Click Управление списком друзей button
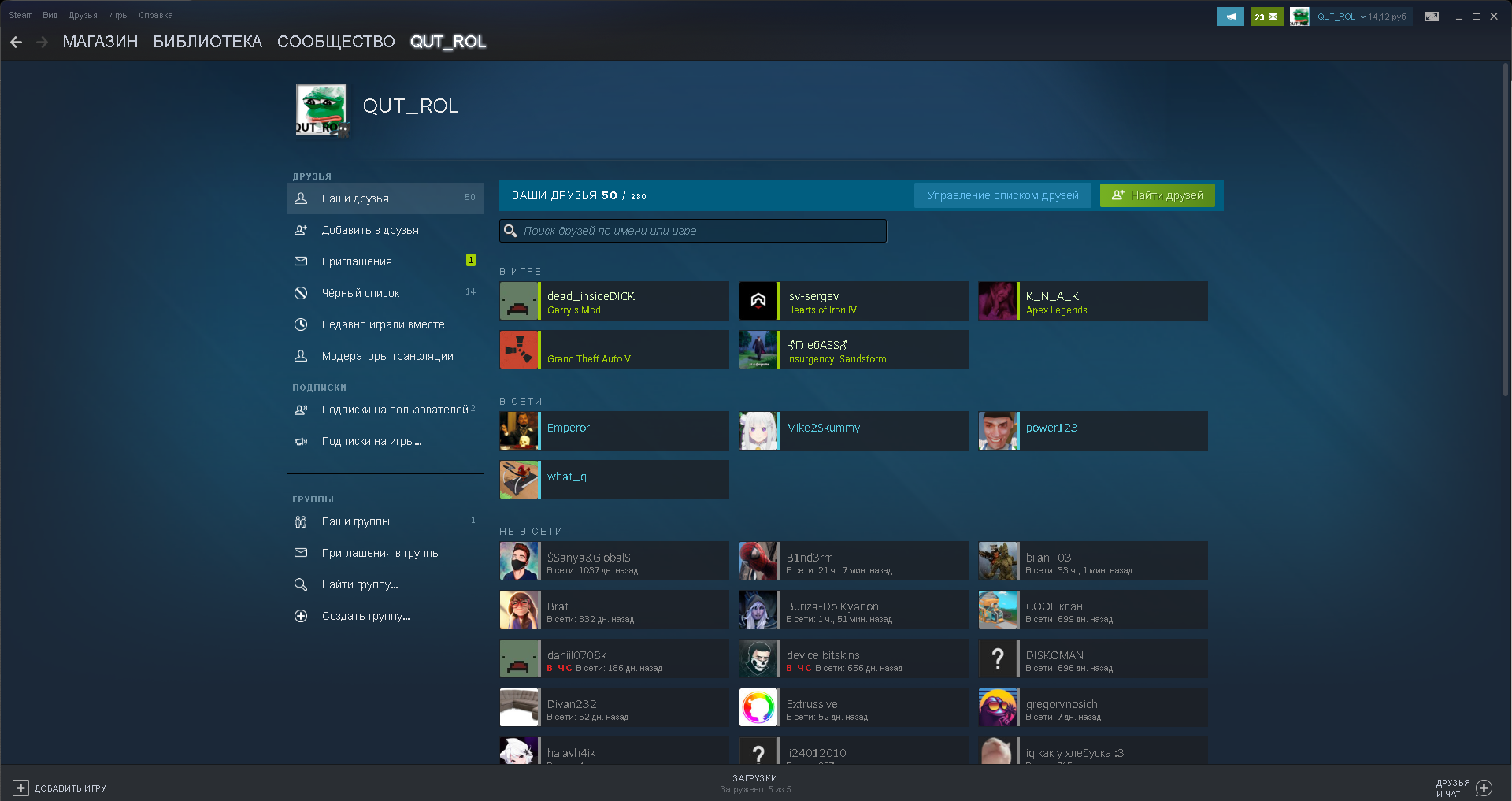Image resolution: width=1512 pixels, height=801 pixels. click(1002, 195)
